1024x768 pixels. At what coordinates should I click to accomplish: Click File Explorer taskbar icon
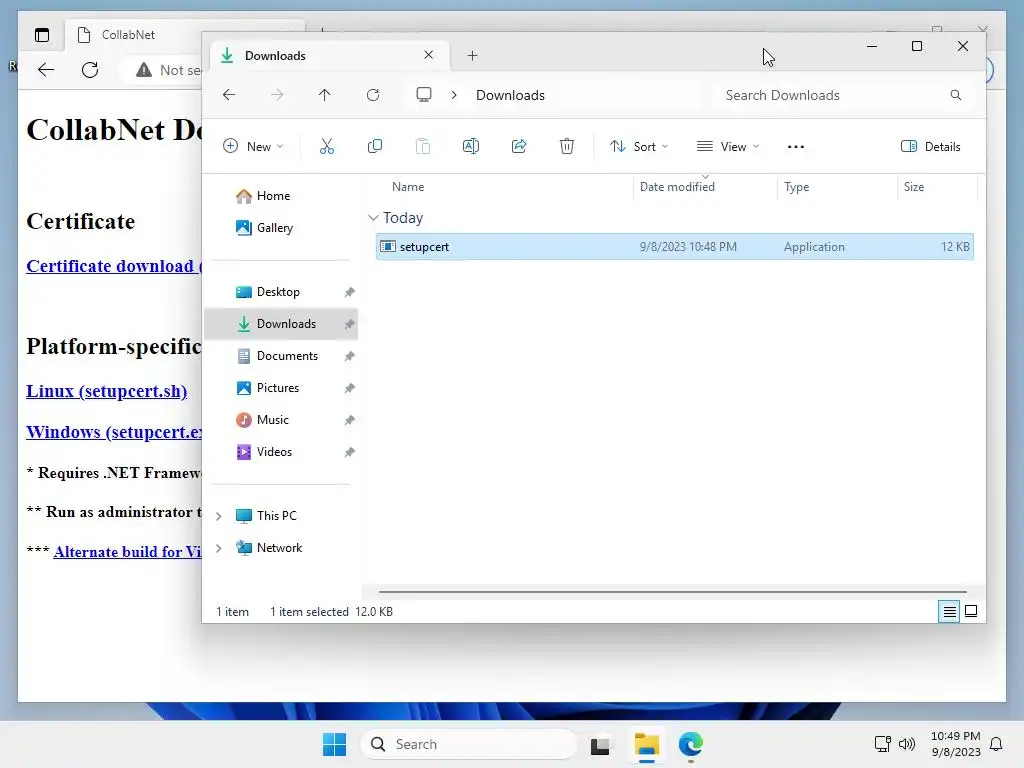pos(647,744)
